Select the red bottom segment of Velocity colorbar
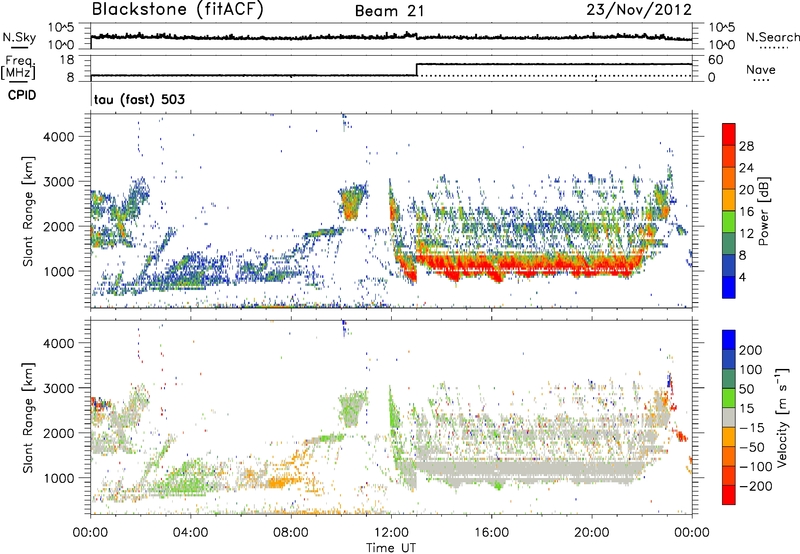The image size is (800, 554). pyautogui.click(x=729, y=495)
